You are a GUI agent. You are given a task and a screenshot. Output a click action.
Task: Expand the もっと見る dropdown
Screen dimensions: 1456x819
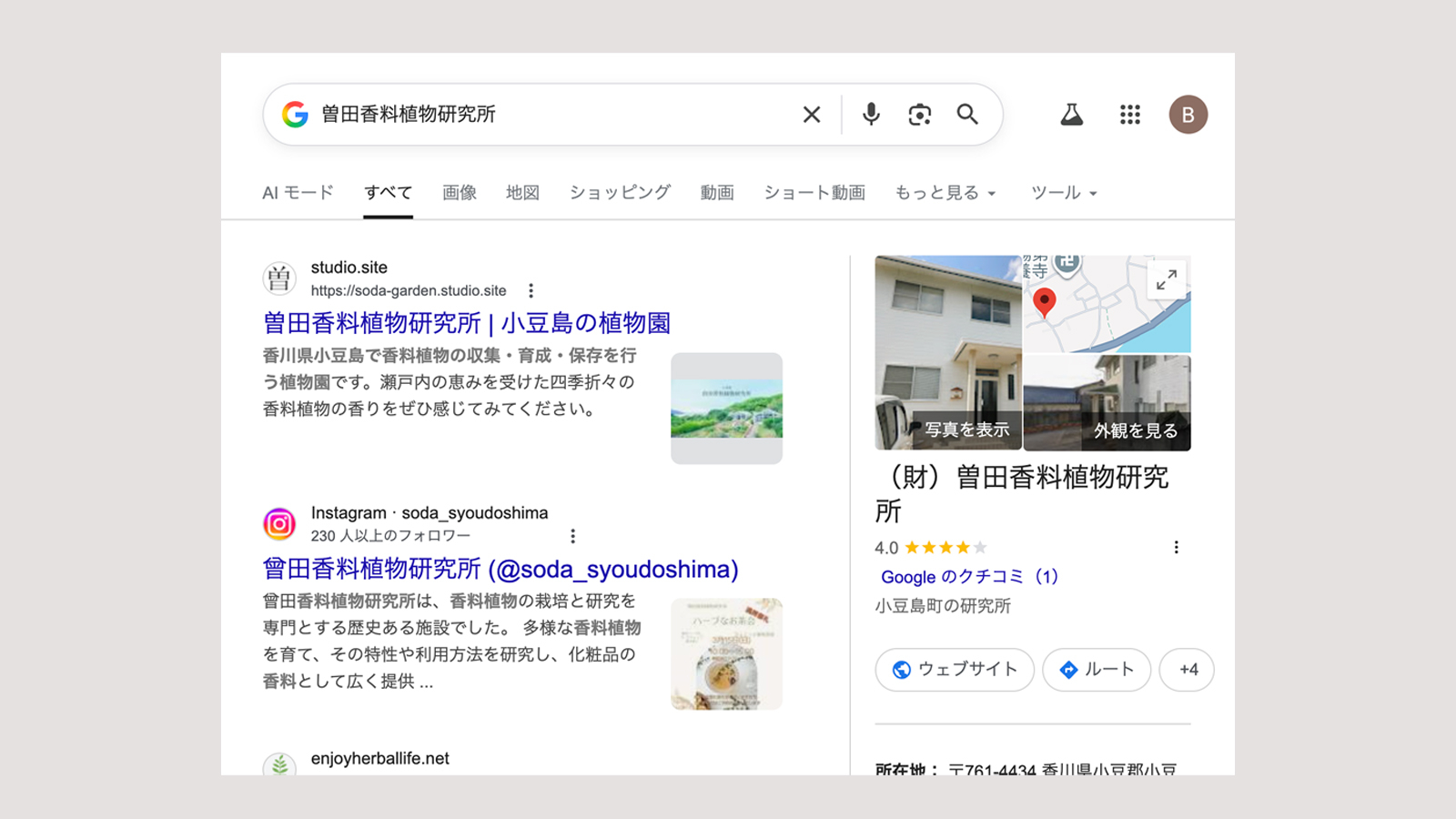click(945, 193)
